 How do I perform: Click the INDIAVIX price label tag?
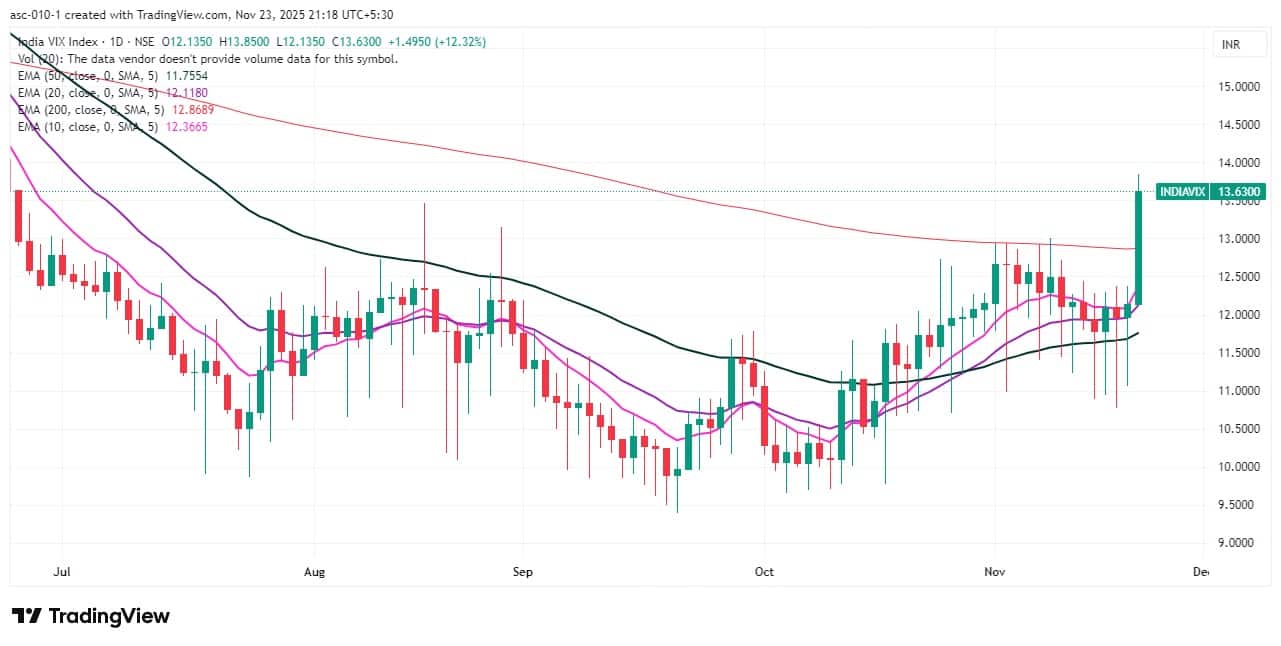coord(1181,192)
